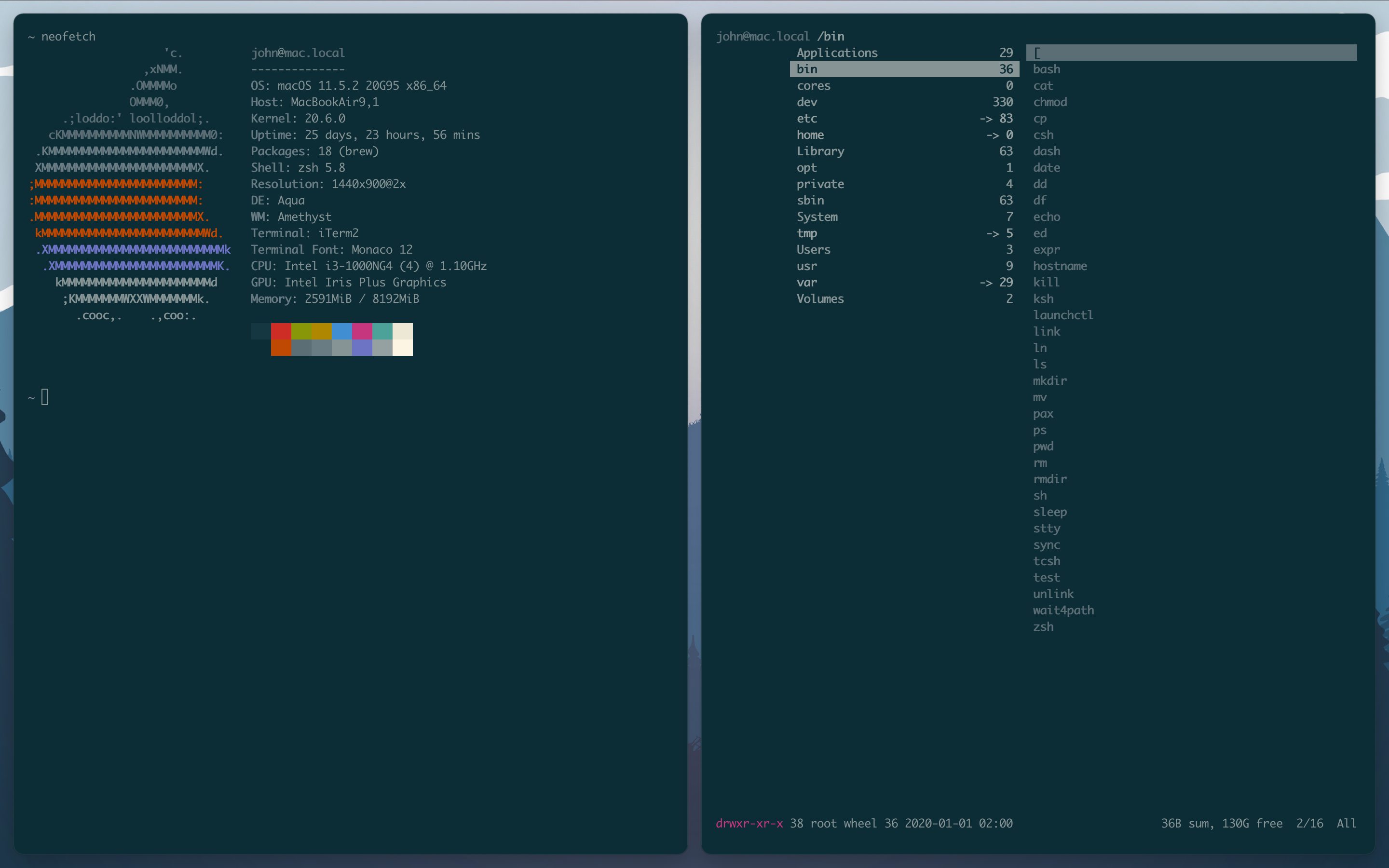The image size is (1389, 868).
Task: Click the magenta color swatch in palette
Action: click(x=362, y=331)
